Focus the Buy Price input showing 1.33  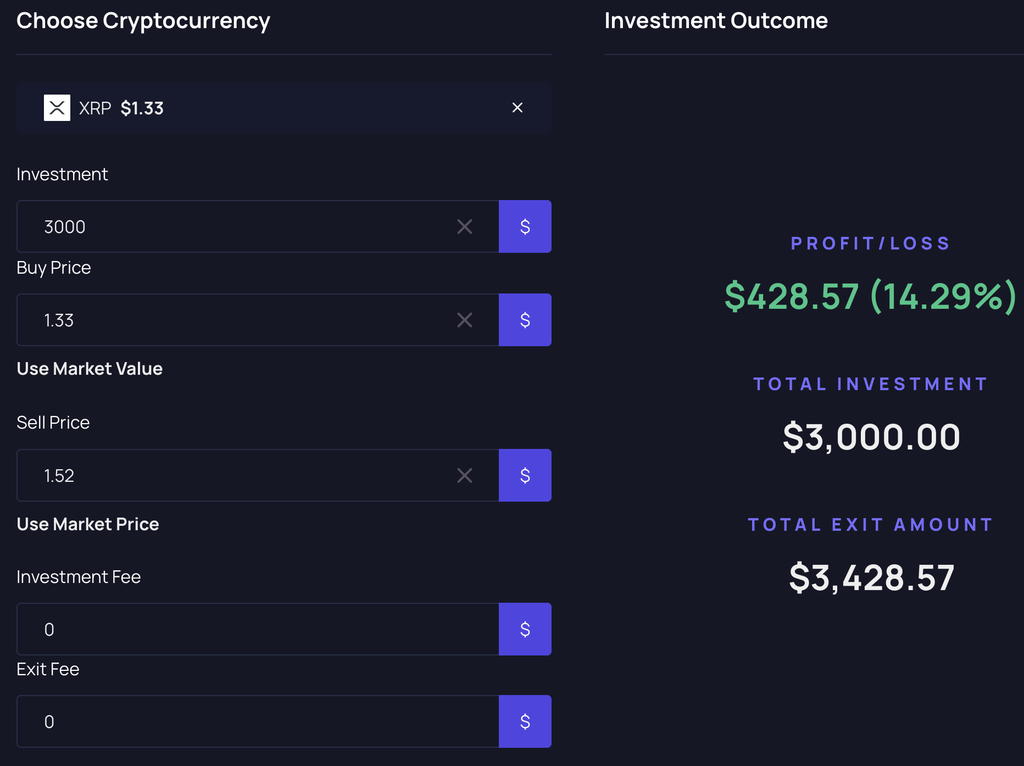pyautogui.click(x=257, y=320)
